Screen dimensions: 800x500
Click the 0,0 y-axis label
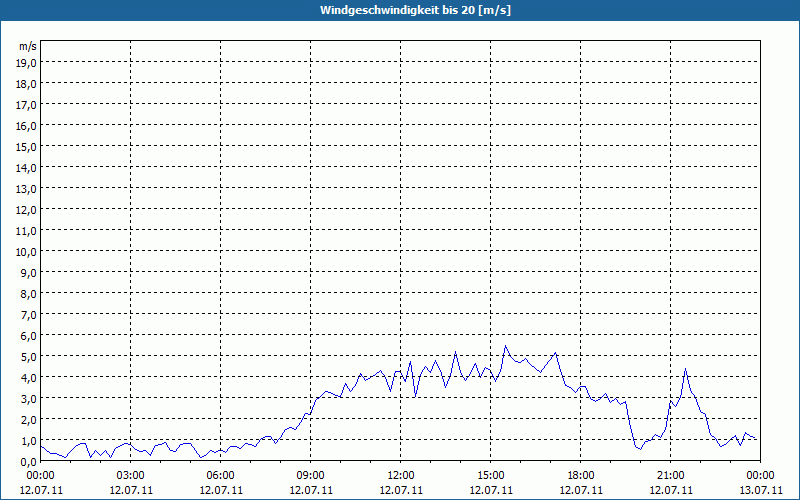click(29, 462)
